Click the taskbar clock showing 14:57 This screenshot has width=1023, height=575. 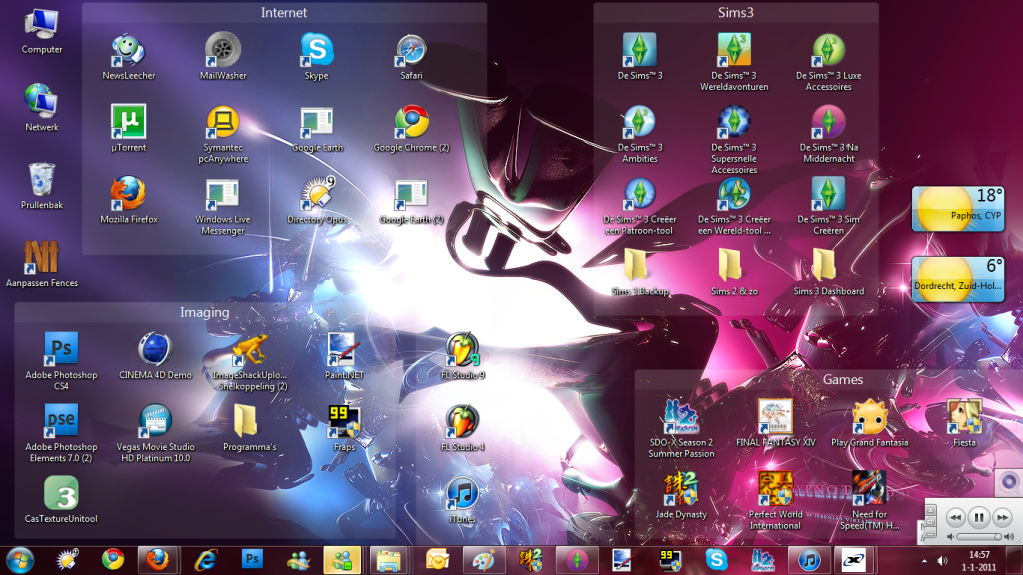979,561
